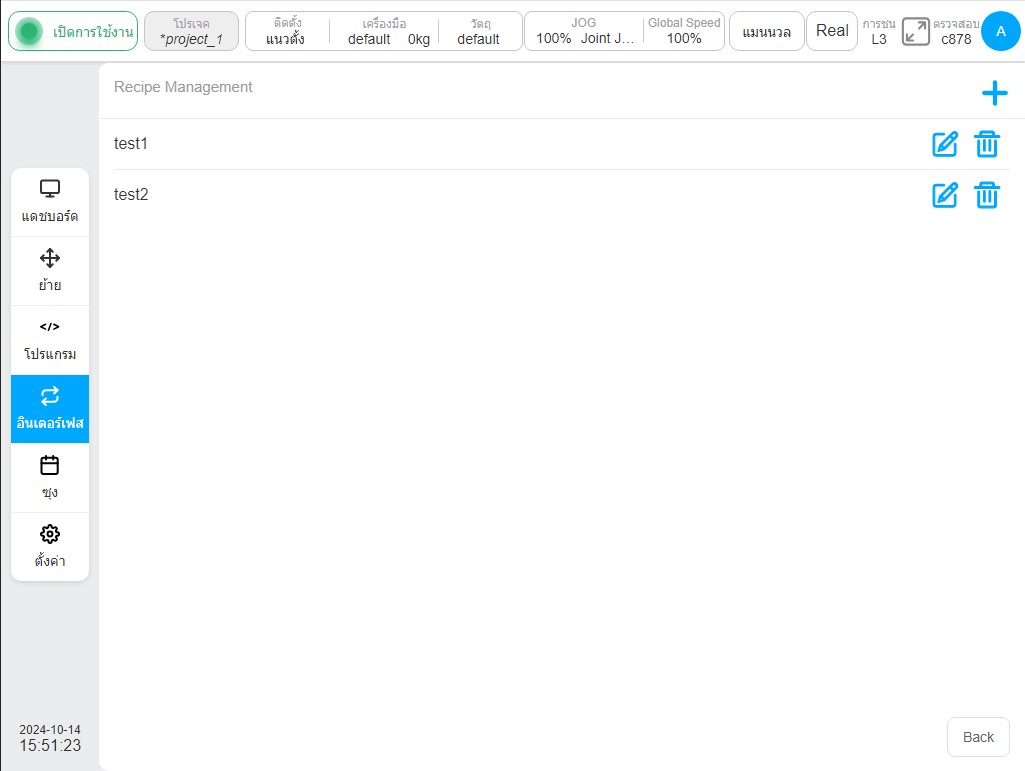1025x771 pixels.
Task: Open the วัตถุ default payload setting
Action: [x=479, y=31]
